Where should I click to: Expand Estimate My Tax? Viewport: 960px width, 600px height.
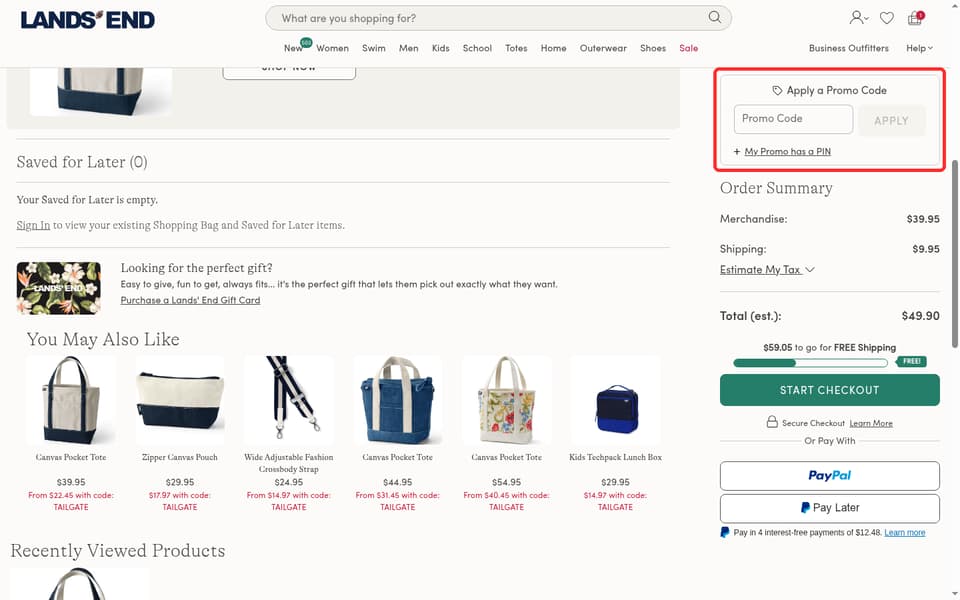[767, 269]
